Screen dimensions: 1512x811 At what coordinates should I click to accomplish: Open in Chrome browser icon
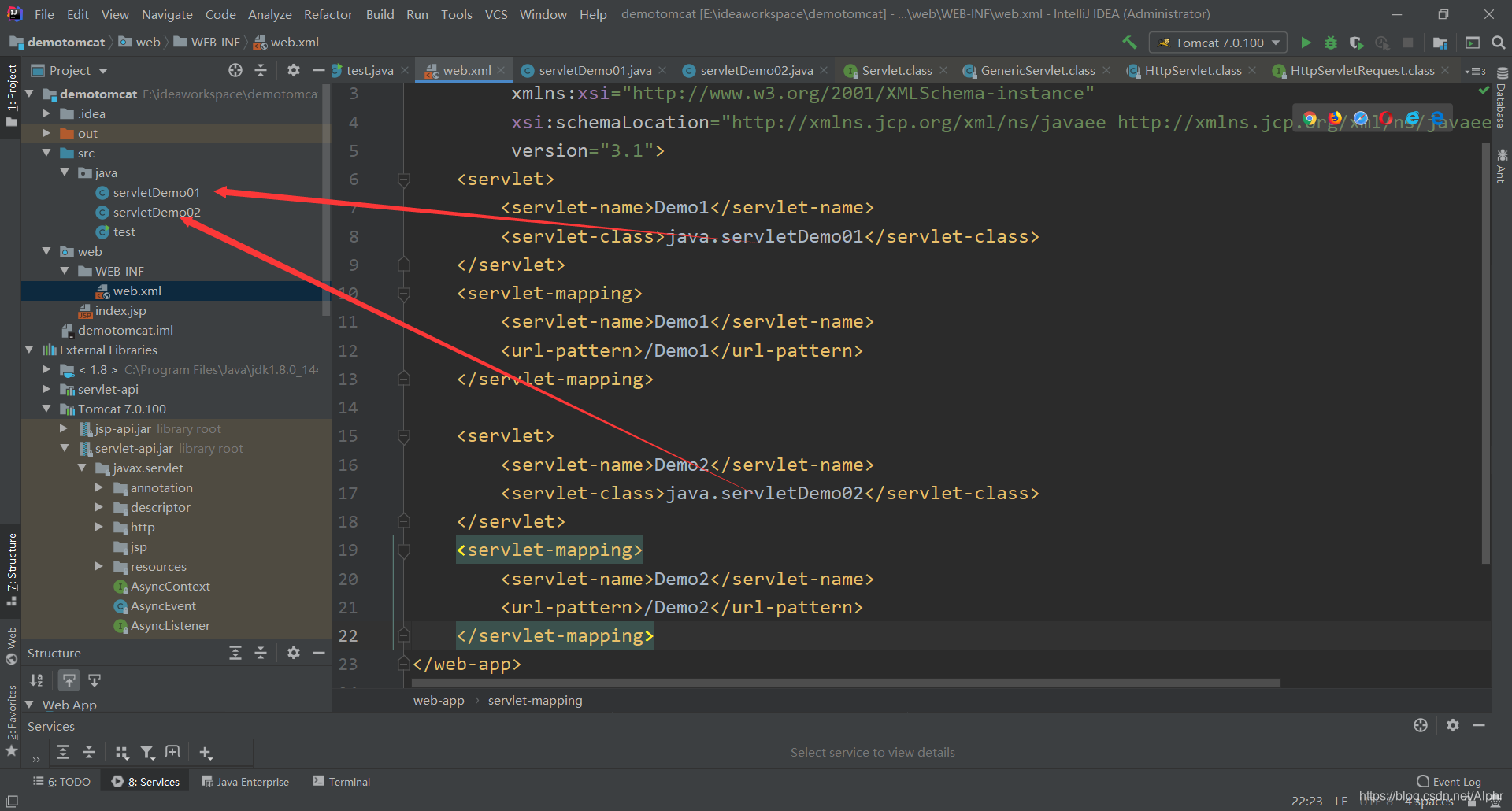point(1310,118)
